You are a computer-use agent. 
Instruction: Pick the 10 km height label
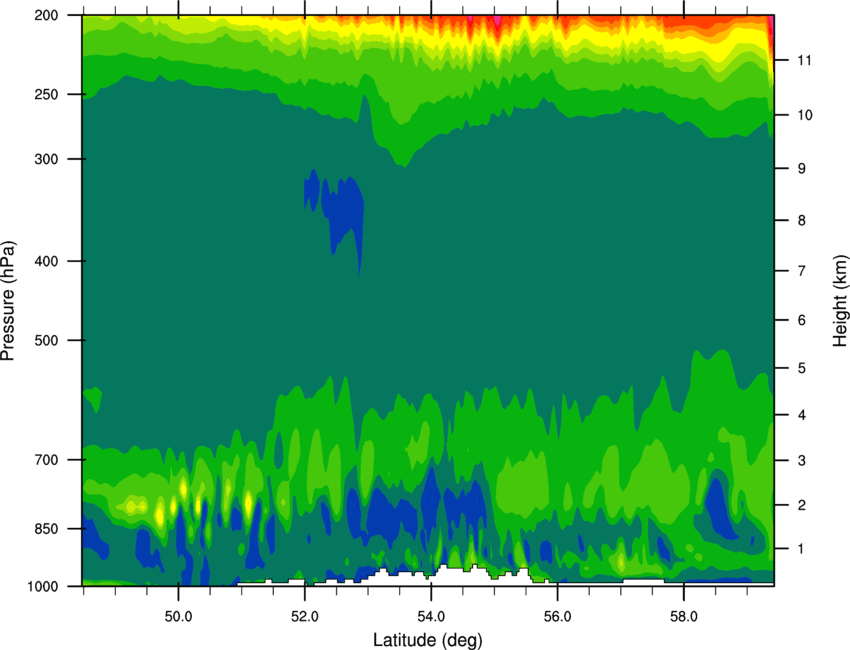pos(804,115)
